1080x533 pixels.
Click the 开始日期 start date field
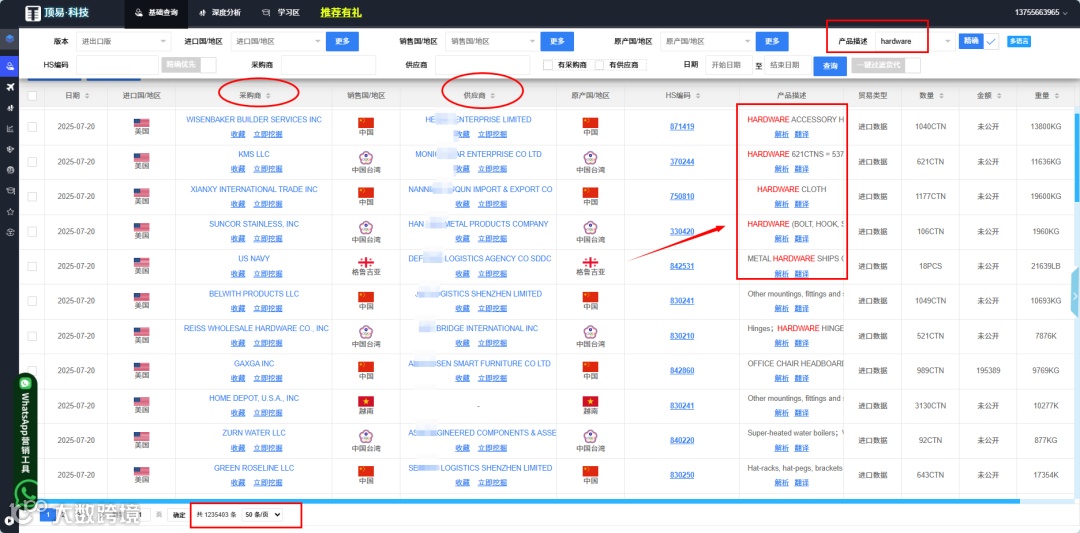728,65
